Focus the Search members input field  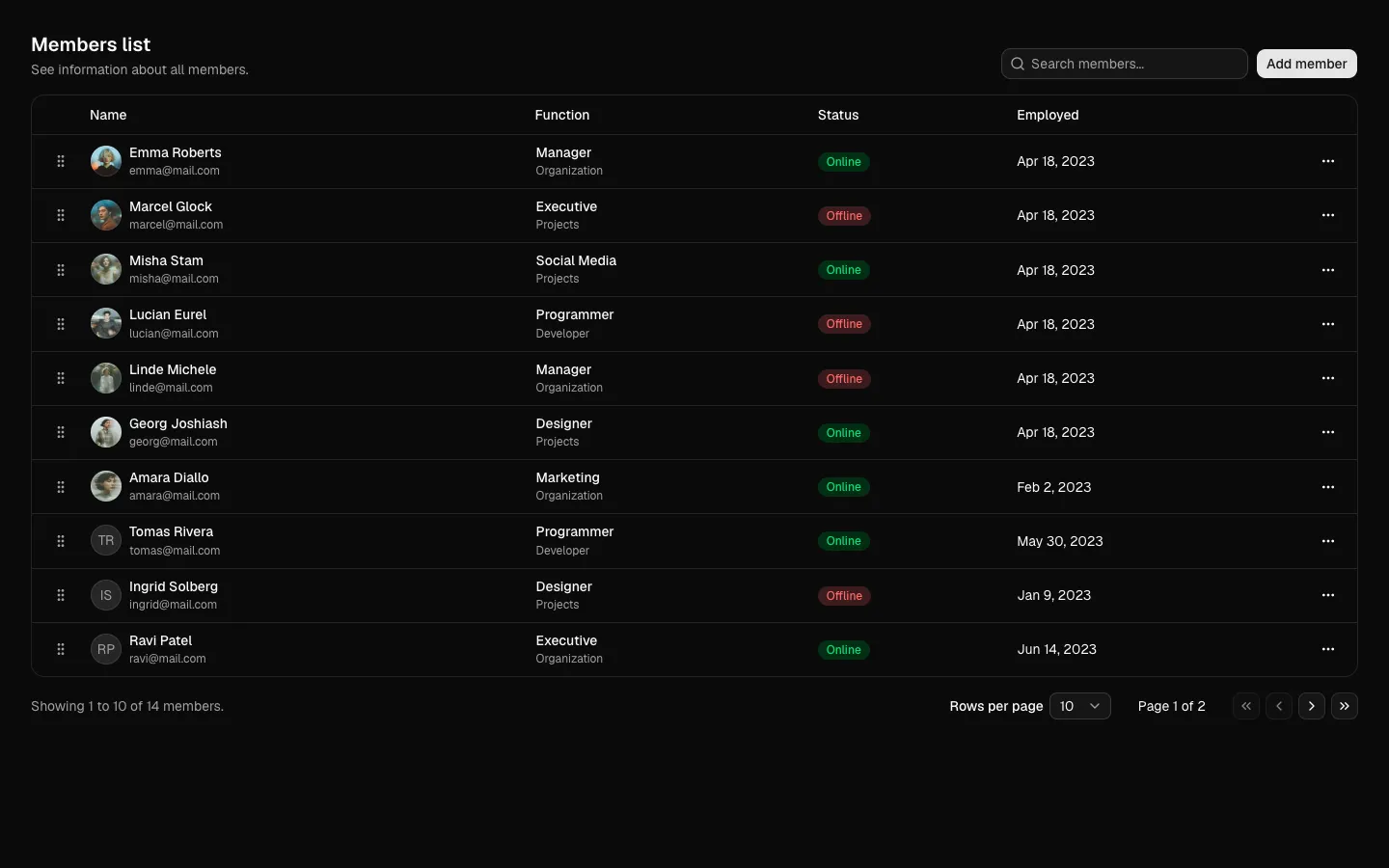coord(1125,64)
